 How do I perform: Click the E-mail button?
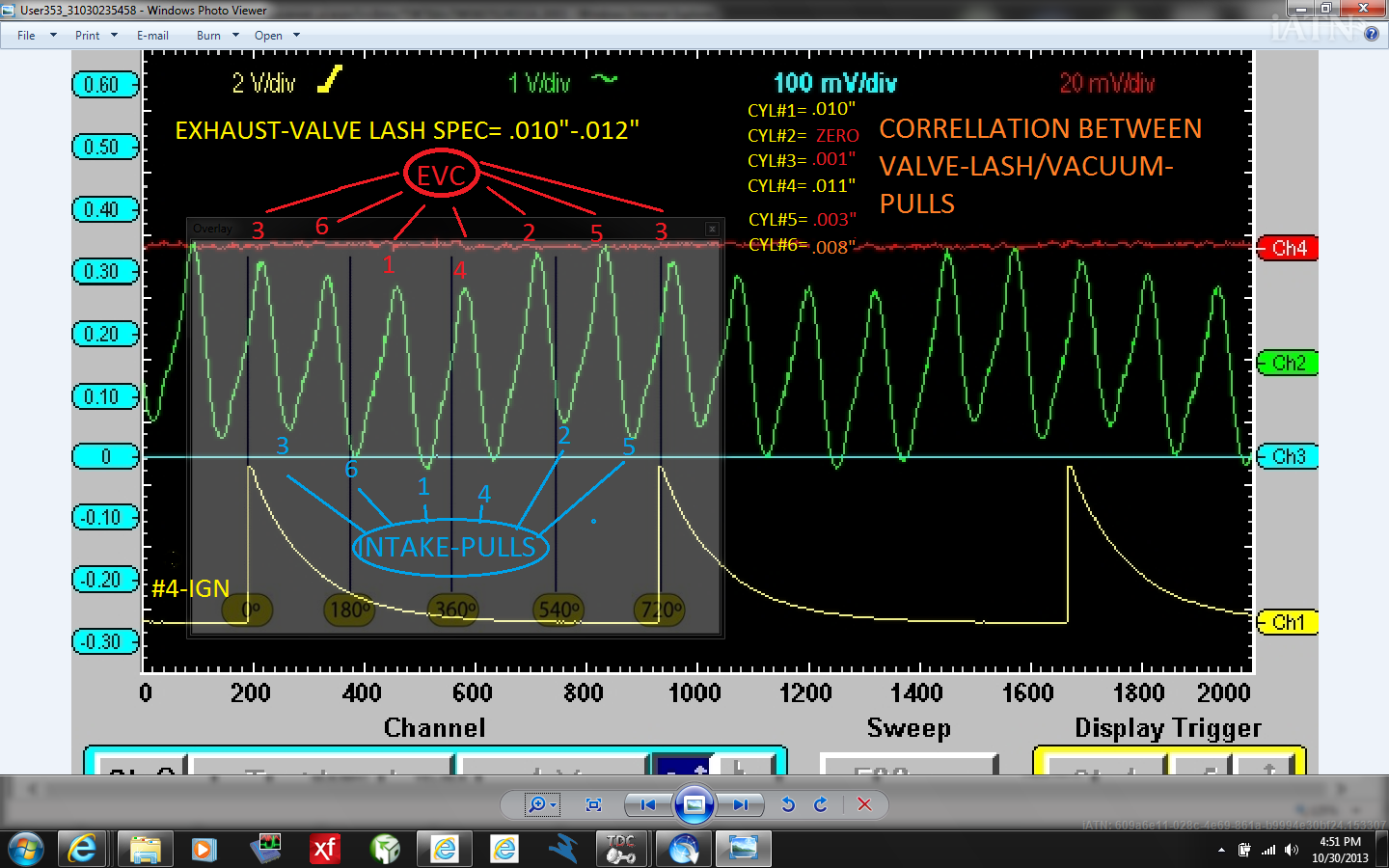pyautogui.click(x=152, y=36)
